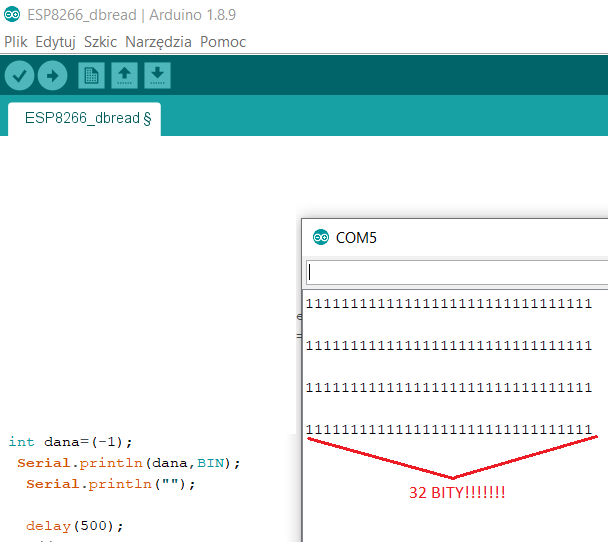
Task: Open the Edytuj menu
Action: pos(55,42)
